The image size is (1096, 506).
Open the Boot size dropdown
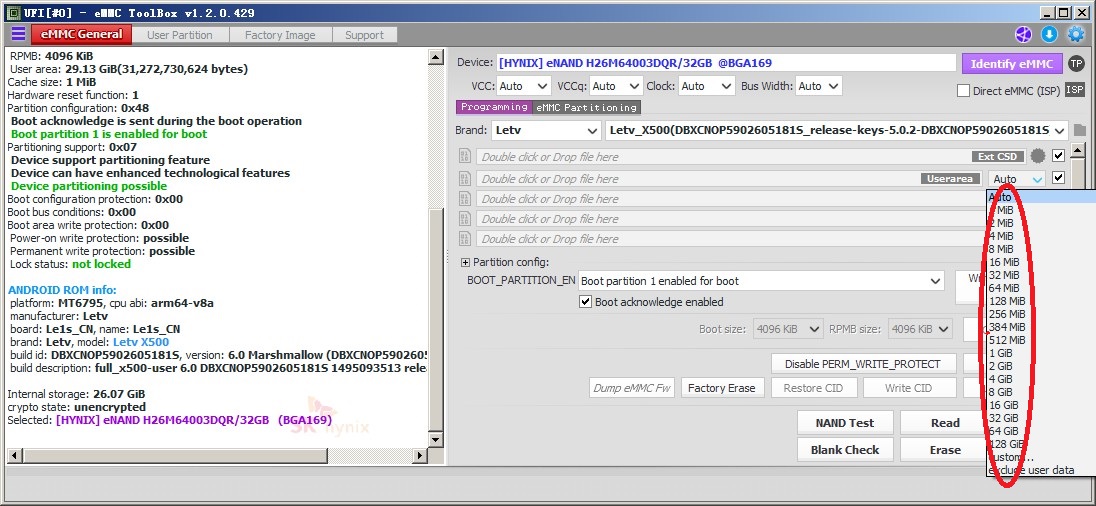788,328
